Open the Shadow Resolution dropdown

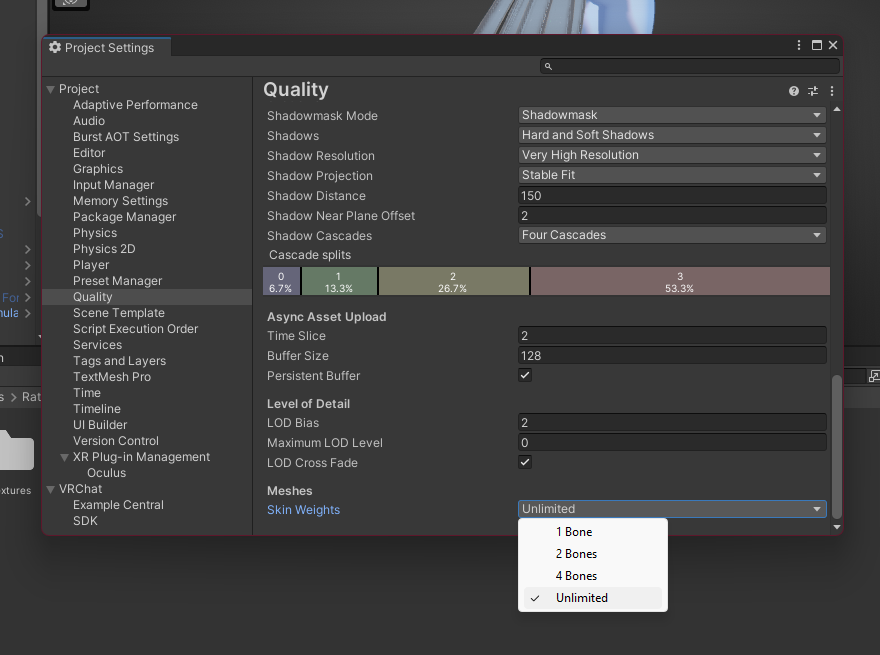(671, 155)
